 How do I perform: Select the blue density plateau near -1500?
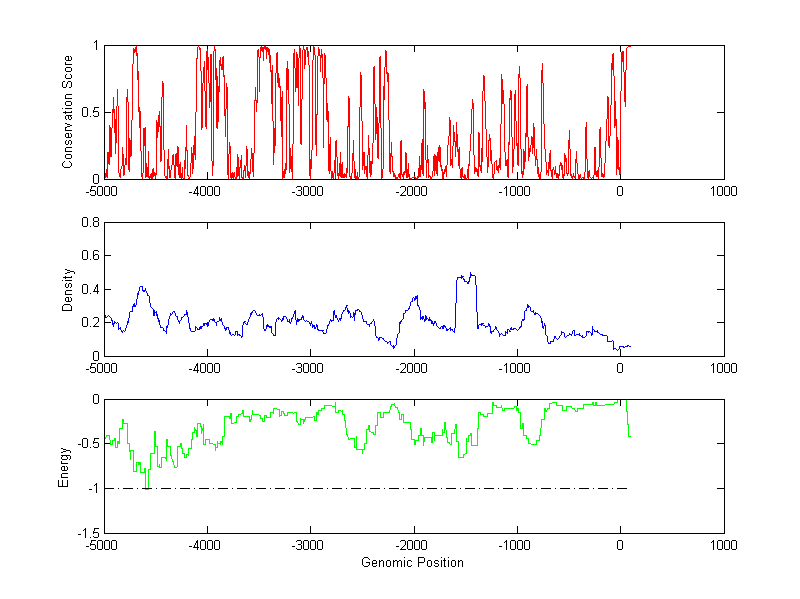[x=466, y=277]
